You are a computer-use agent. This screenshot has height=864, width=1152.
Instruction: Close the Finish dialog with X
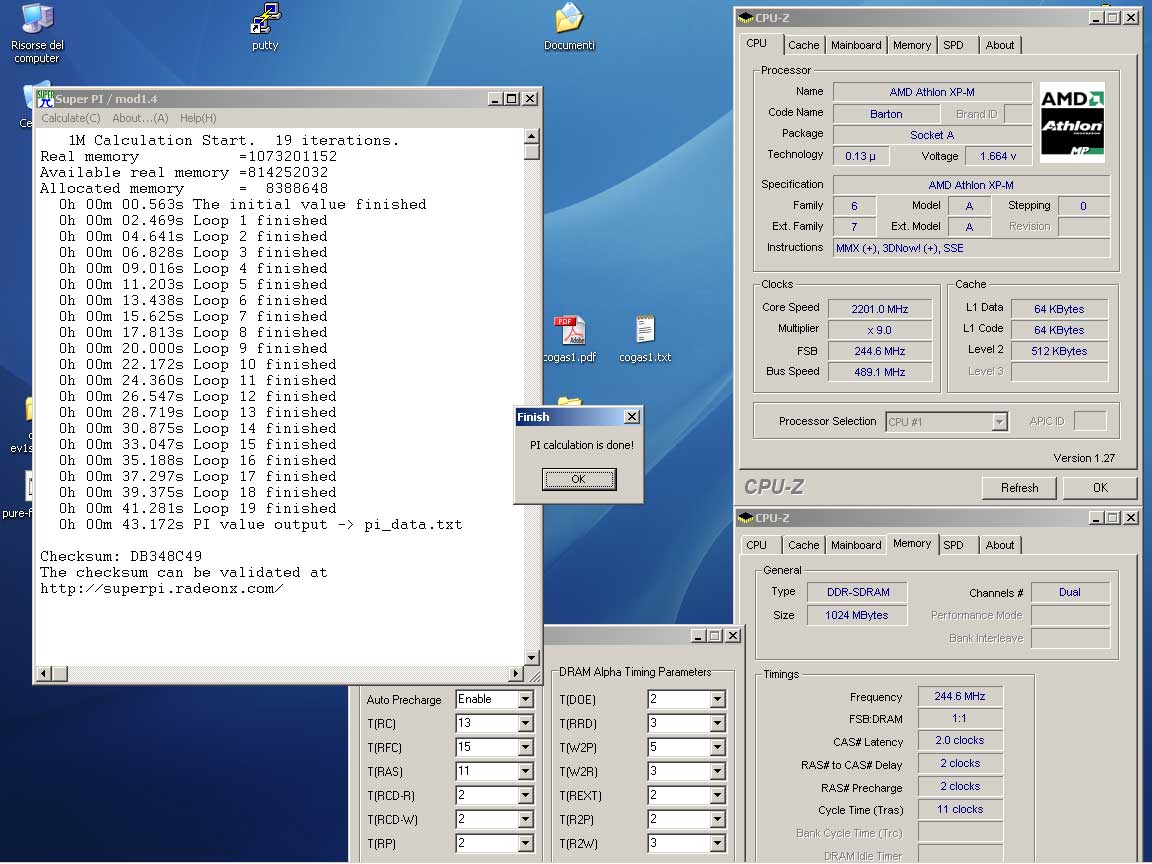[x=631, y=417]
